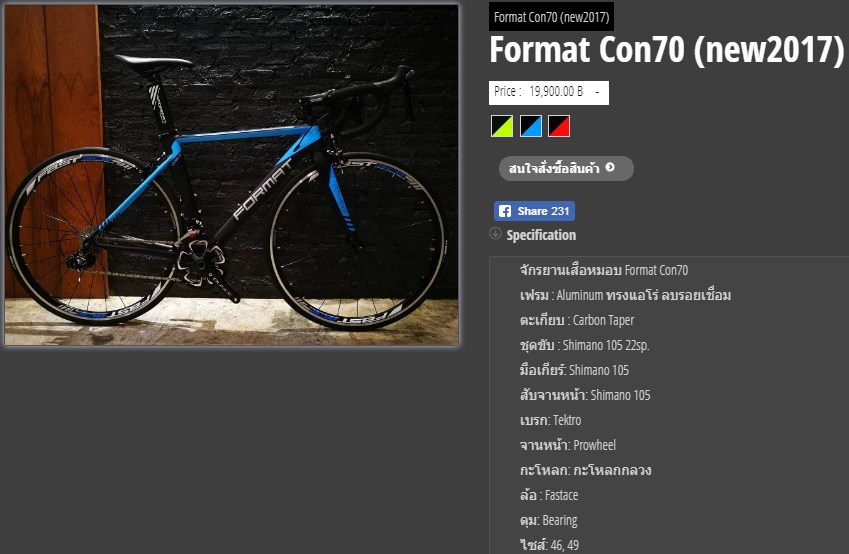Click the arrow icon inside the order button
This screenshot has height=554, width=849.
[x=610, y=167]
